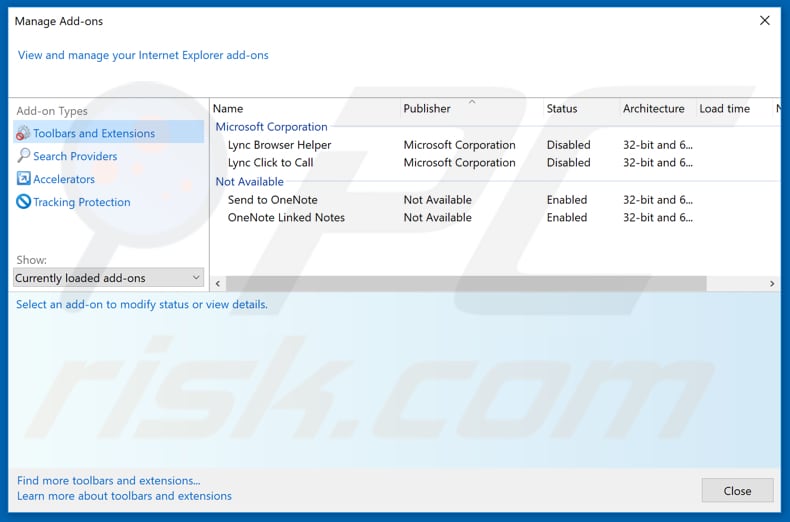Click the Toolbars and Extensions gear icon

tap(23, 133)
